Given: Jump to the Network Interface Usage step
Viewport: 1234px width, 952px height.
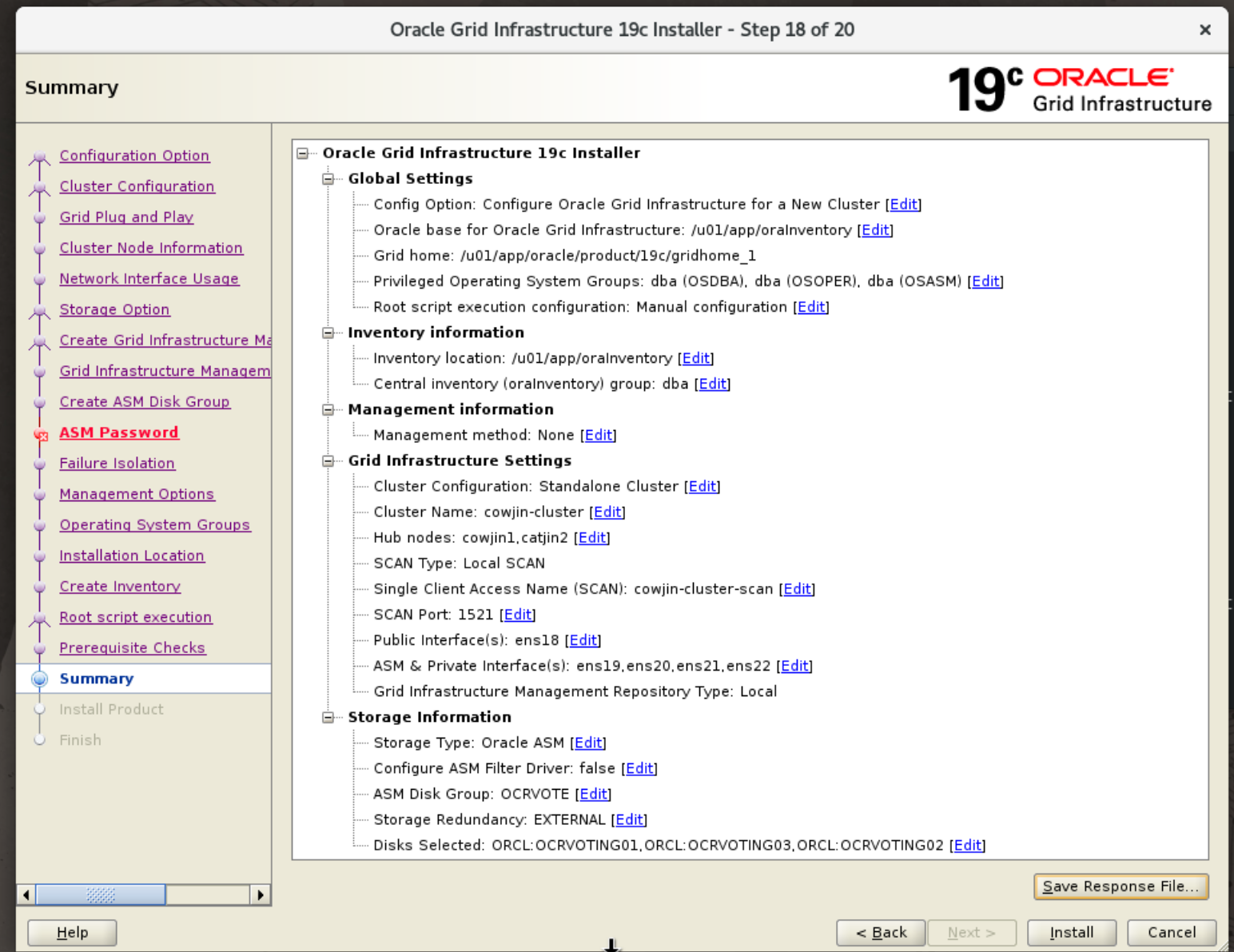Looking at the screenshot, I should 149,278.
